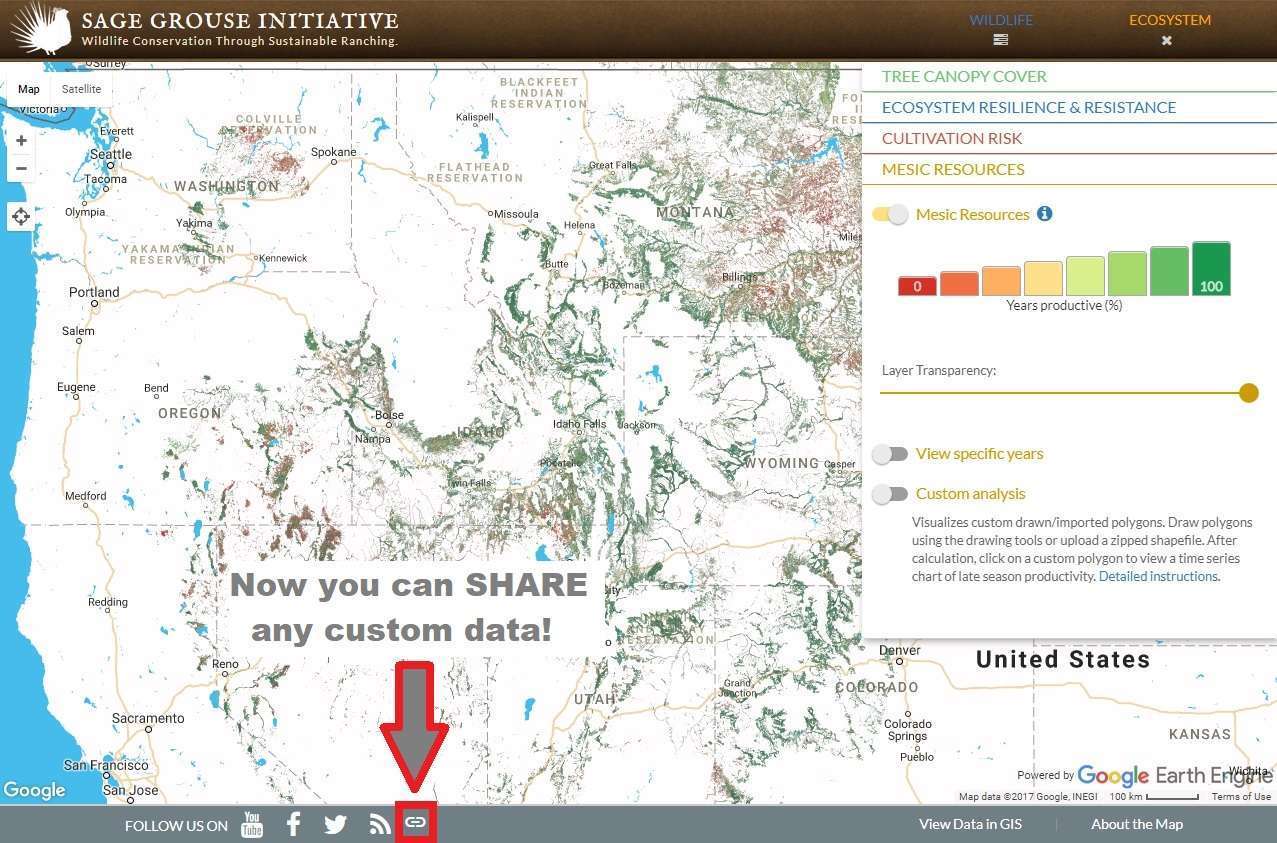The width and height of the screenshot is (1277, 843).
Task: Open the YouTube channel icon
Action: pos(252,825)
